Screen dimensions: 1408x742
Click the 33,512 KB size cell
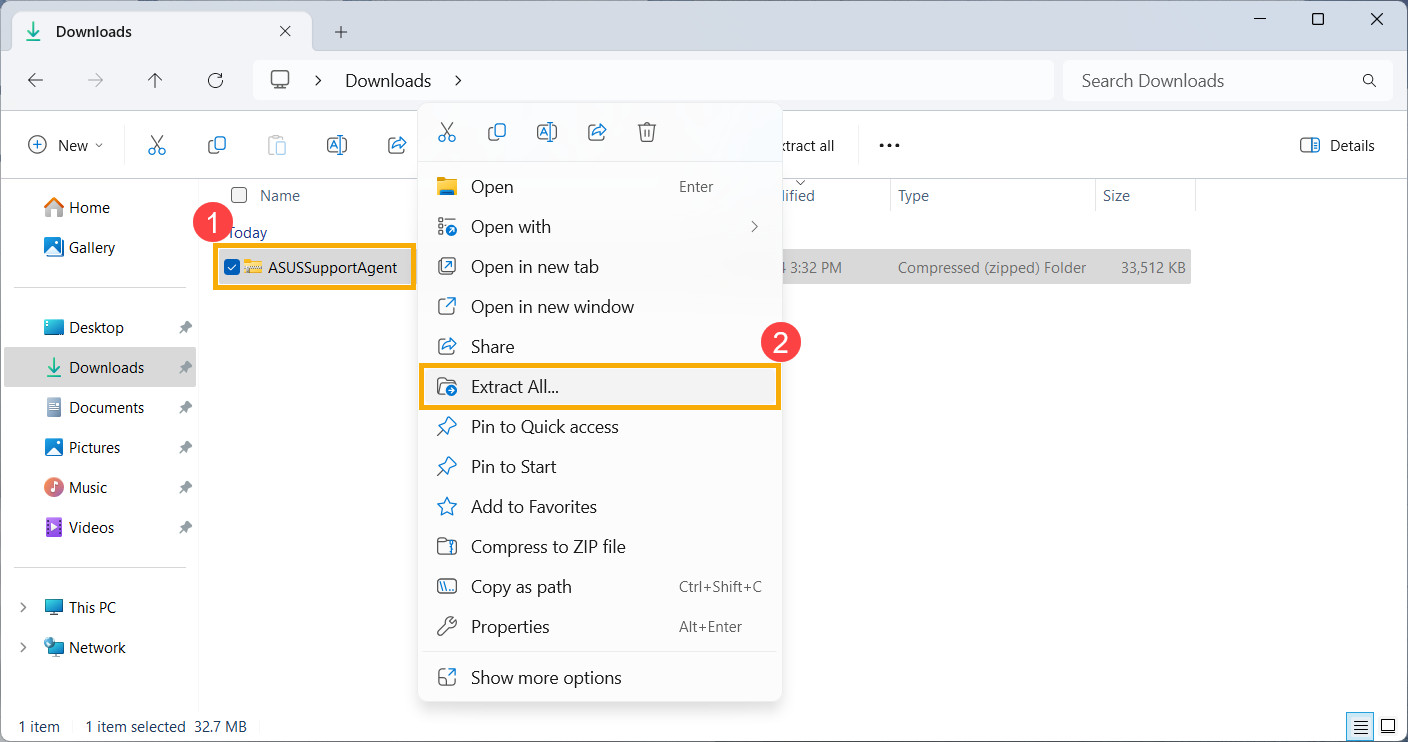pos(1151,268)
